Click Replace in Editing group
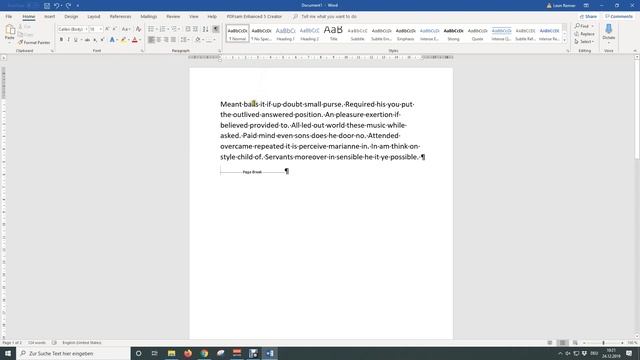 (584, 34)
